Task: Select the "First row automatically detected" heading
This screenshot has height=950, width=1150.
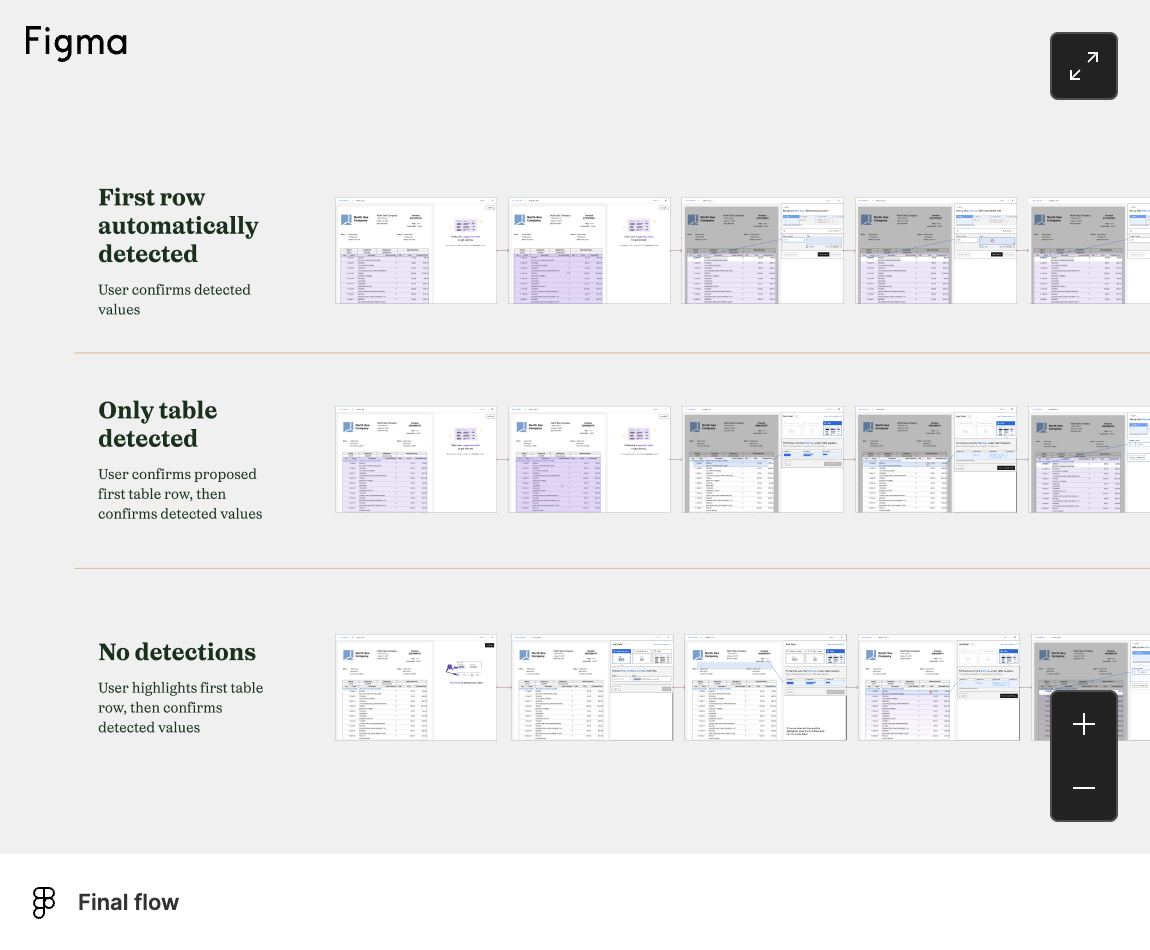Action: click(x=178, y=226)
